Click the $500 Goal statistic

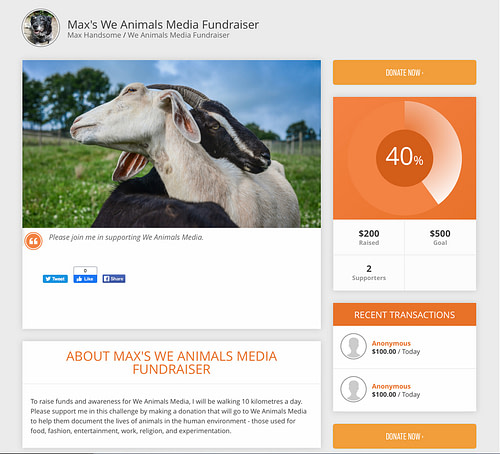(x=440, y=237)
